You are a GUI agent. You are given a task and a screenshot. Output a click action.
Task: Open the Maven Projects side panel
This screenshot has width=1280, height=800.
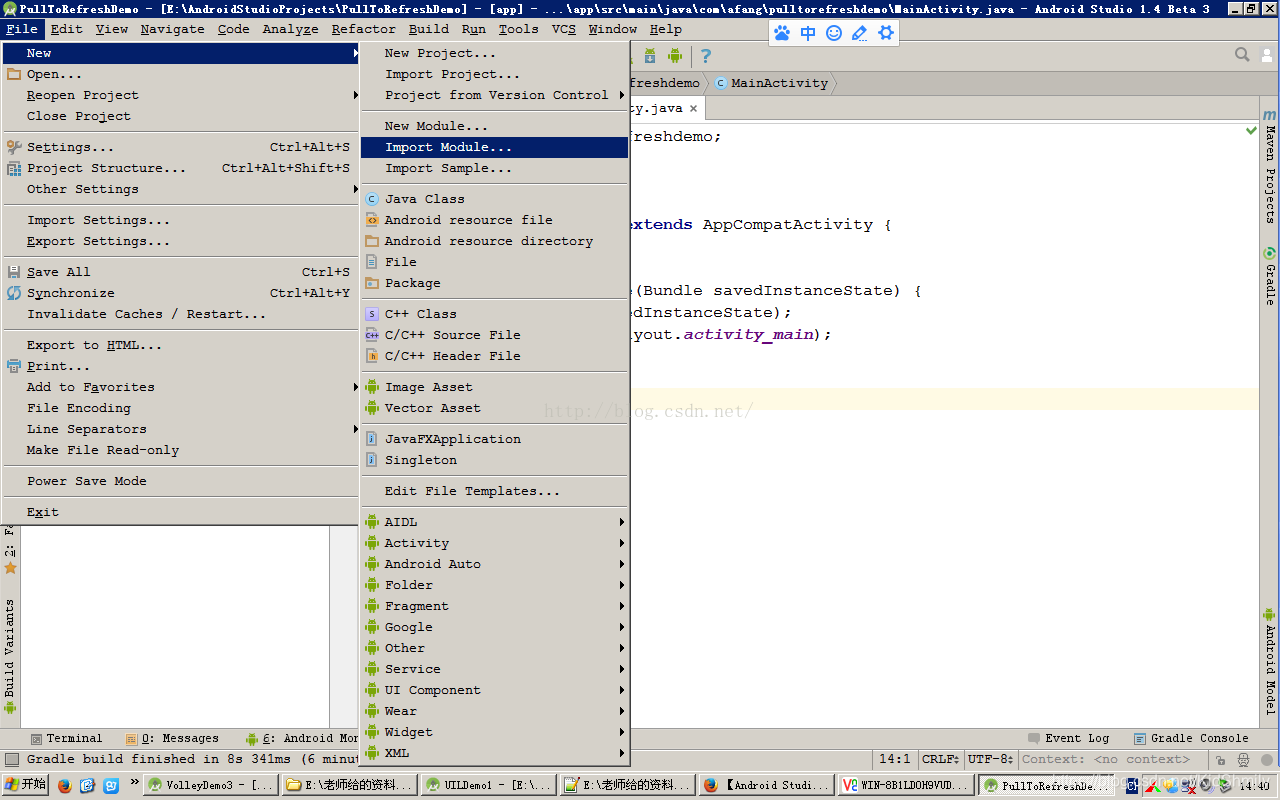[x=1270, y=167]
